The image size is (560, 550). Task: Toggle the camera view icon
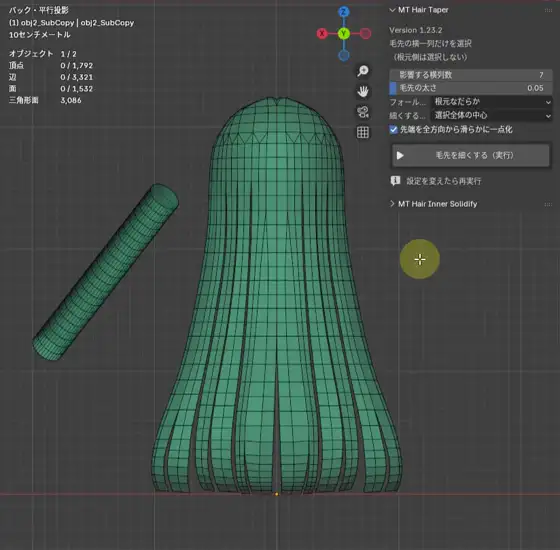point(363,112)
